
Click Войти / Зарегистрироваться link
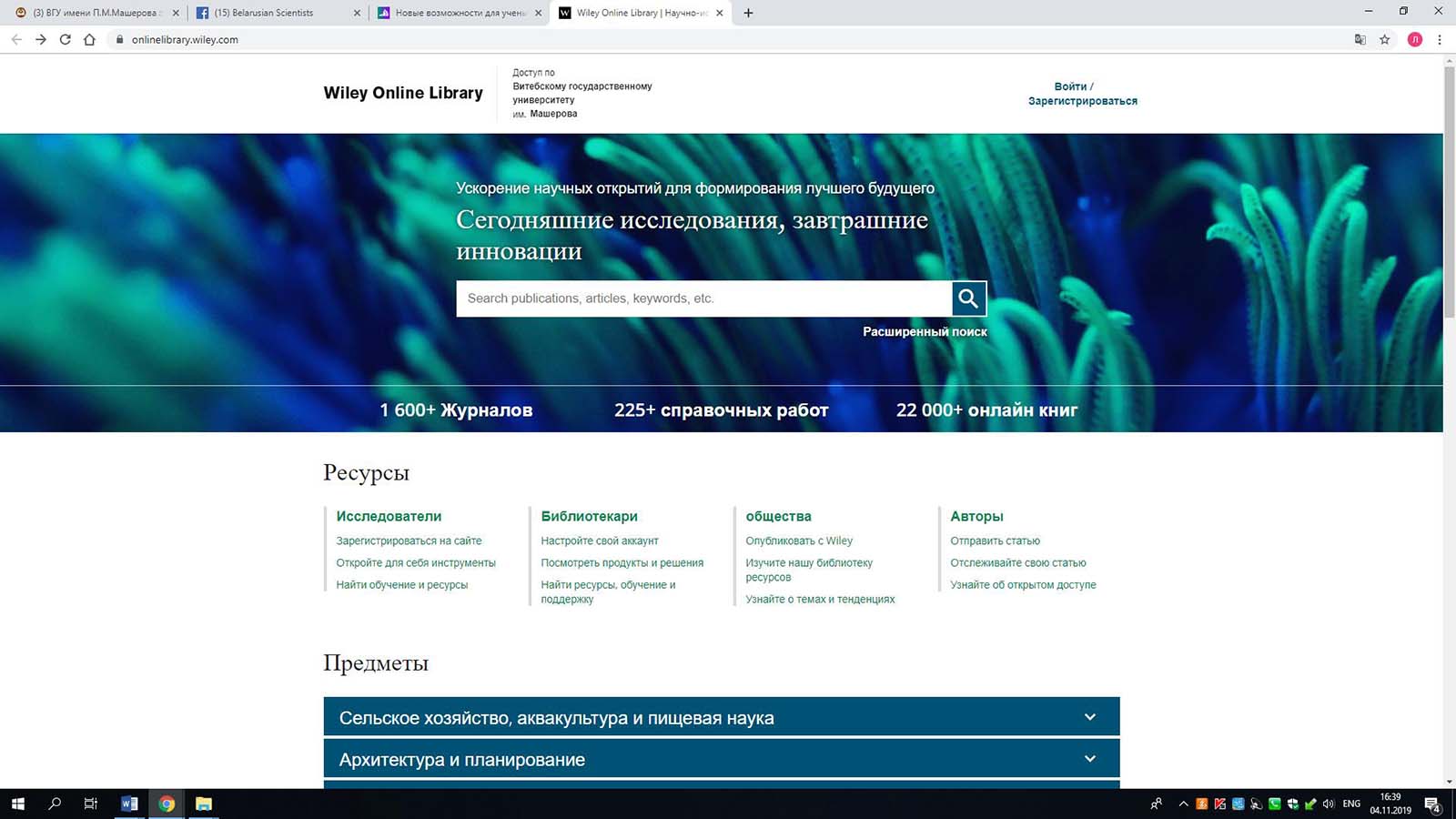[x=1083, y=94]
